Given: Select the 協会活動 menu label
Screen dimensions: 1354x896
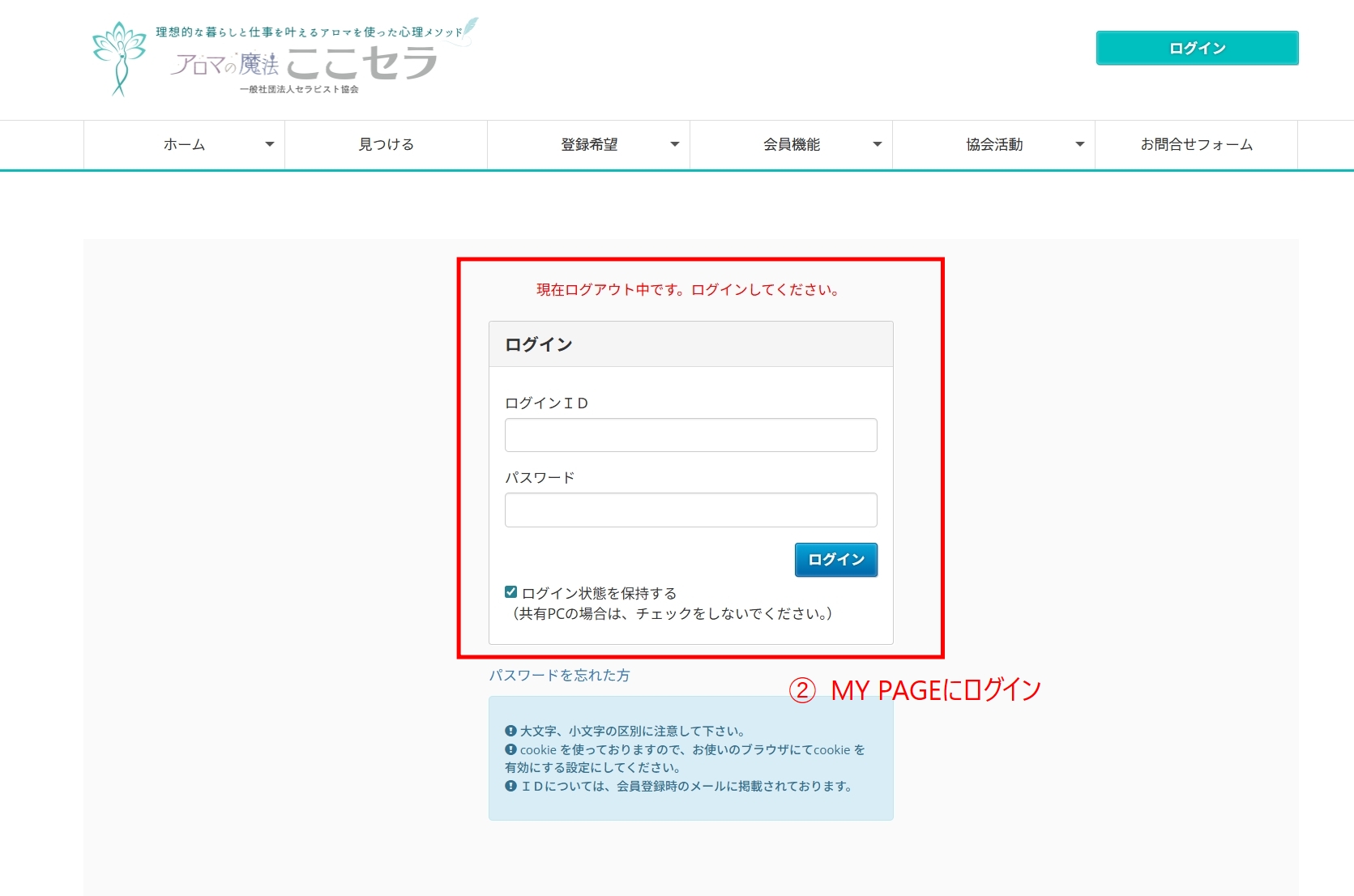Looking at the screenshot, I should pos(994,145).
